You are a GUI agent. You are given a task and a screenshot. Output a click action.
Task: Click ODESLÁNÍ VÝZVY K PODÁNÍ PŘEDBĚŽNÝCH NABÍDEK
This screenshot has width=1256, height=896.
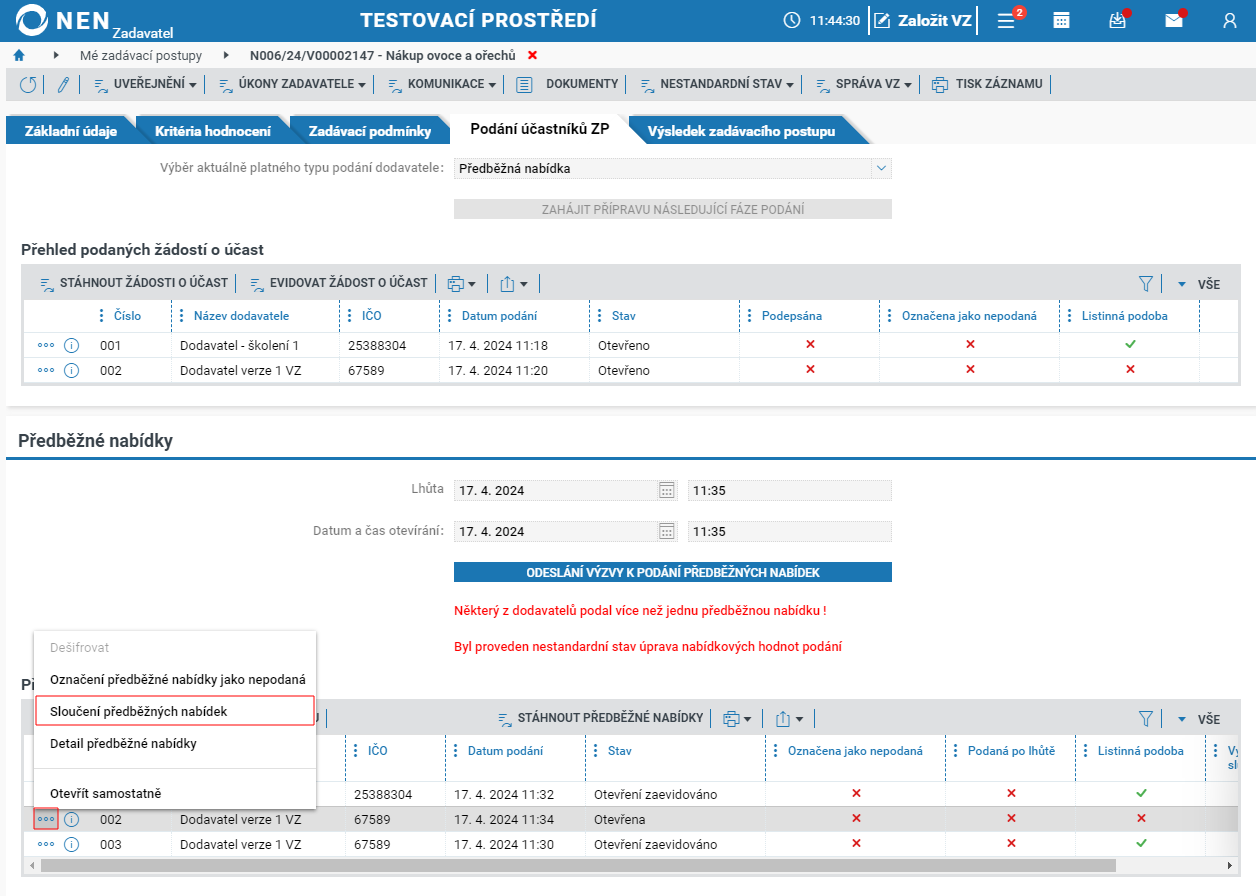coord(672,572)
